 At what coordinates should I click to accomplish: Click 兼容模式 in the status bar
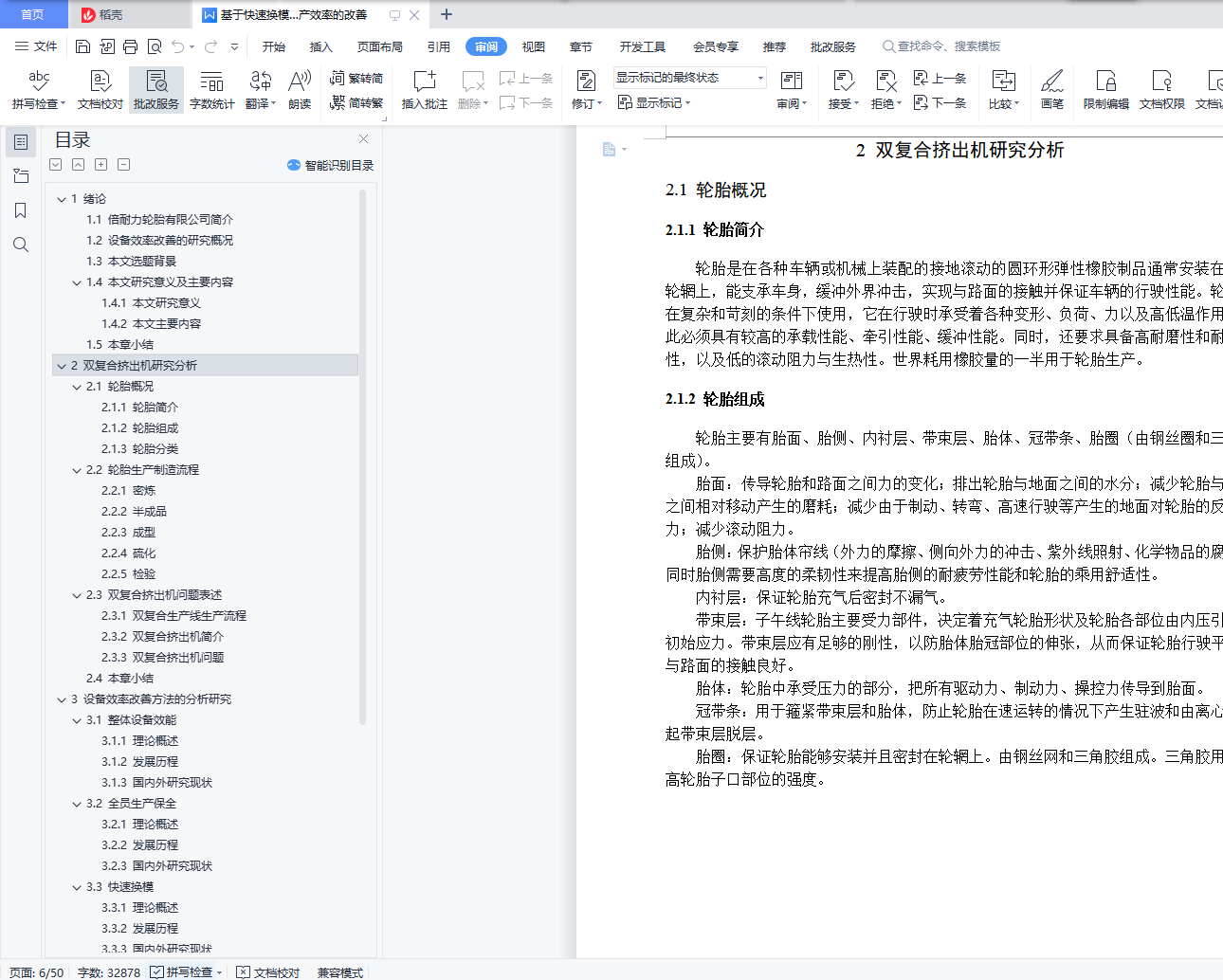pyautogui.click(x=340, y=972)
